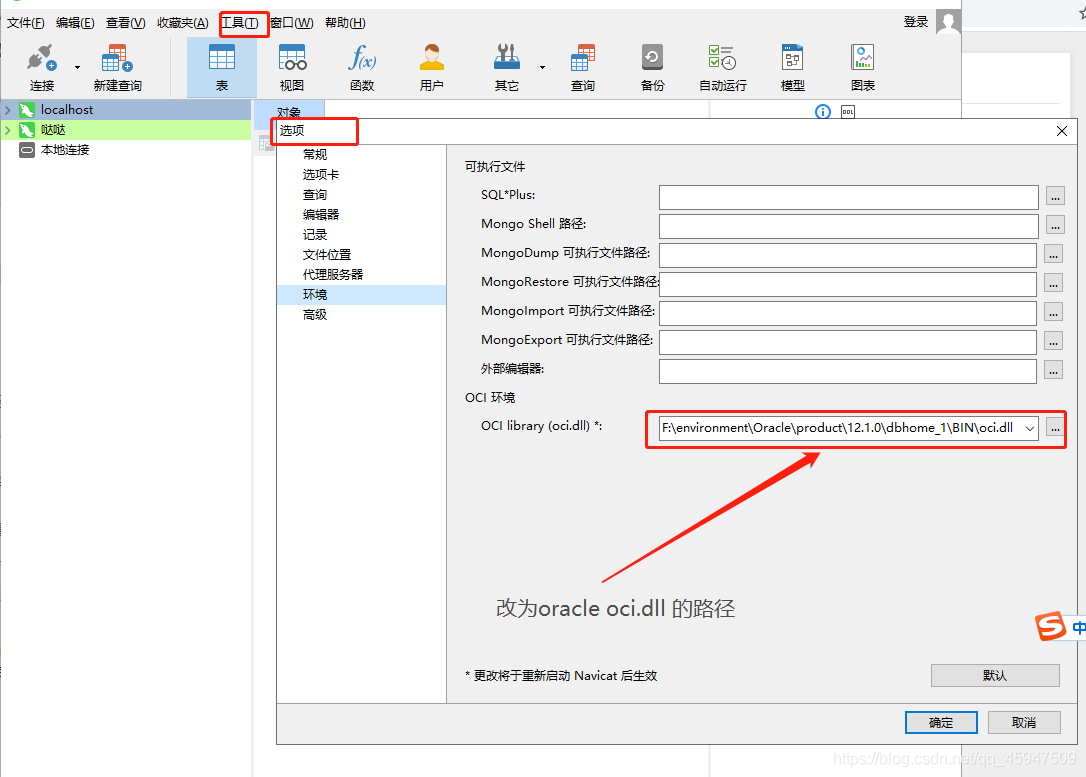The image size is (1086, 777).
Task: Click the Mongo Shell 路径 input field
Action: (x=848, y=226)
